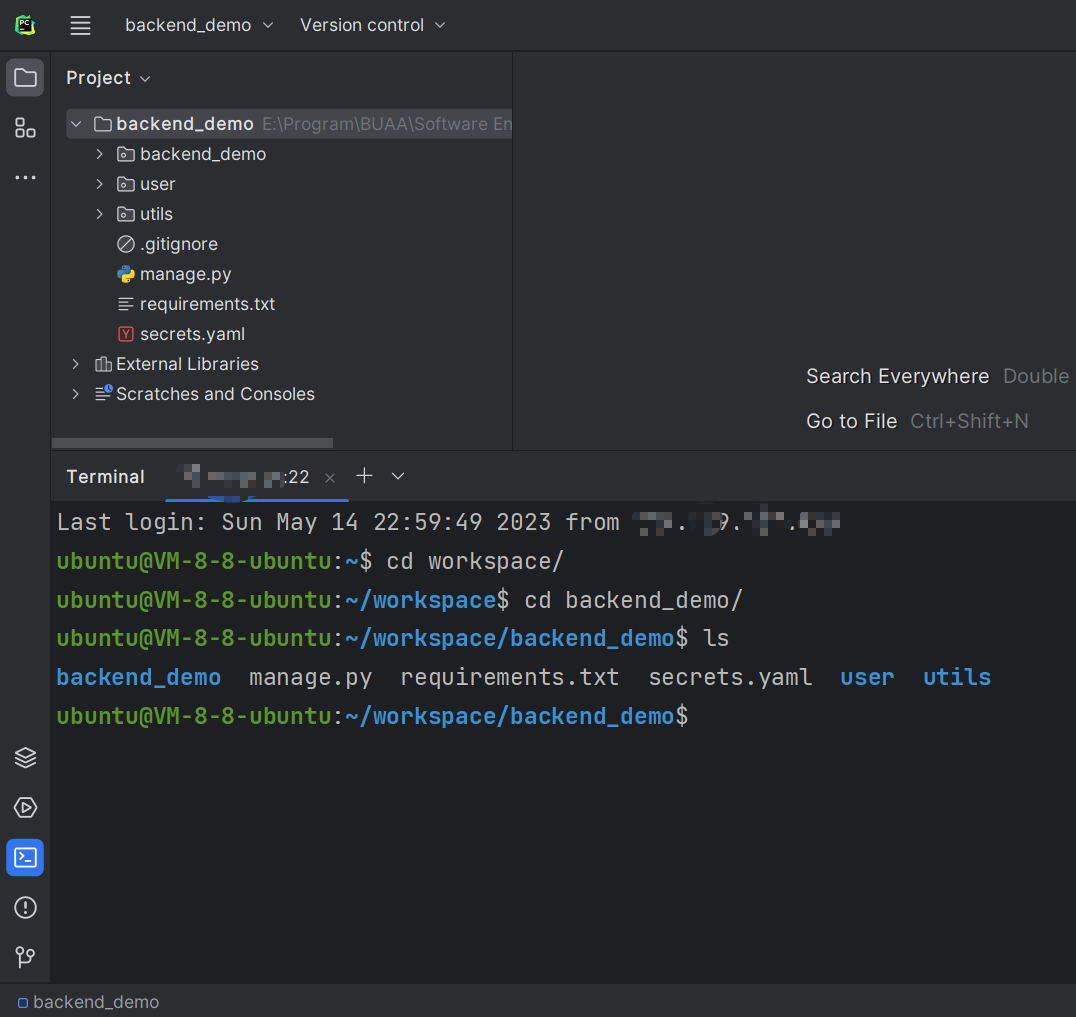Open the hamburger main menu
This screenshot has width=1076, height=1017.
pos(80,26)
